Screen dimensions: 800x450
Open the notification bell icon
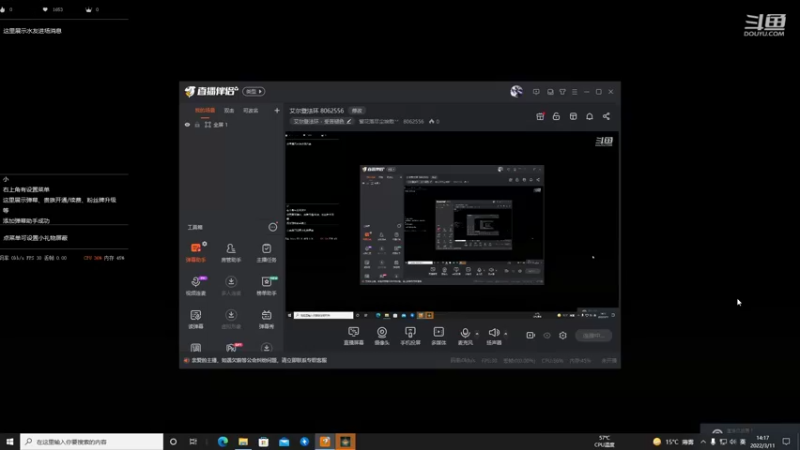click(589, 116)
